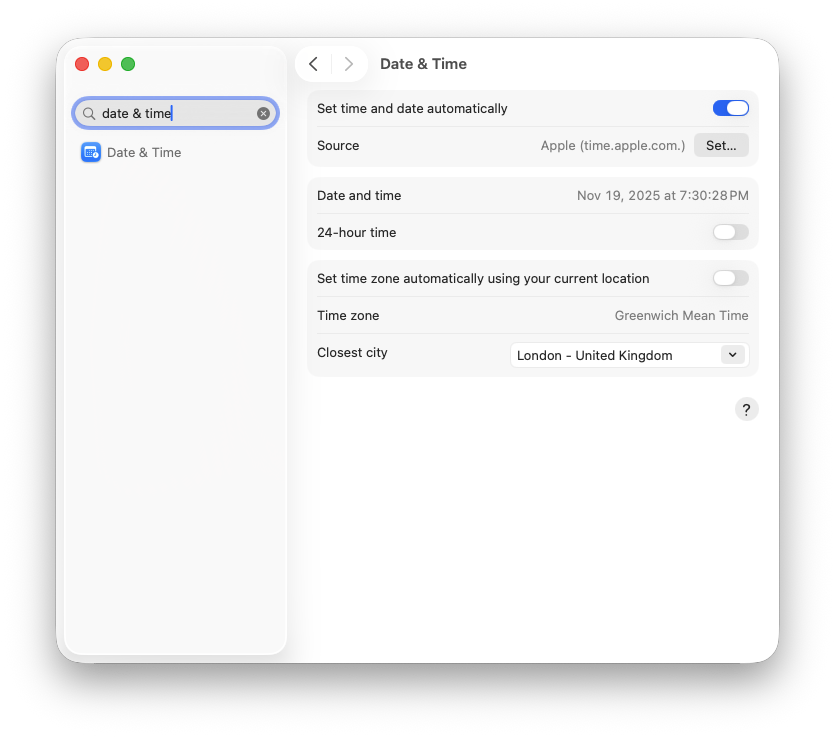Minimize the window with the yellow button
This screenshot has width=835, height=737.
tap(105, 64)
